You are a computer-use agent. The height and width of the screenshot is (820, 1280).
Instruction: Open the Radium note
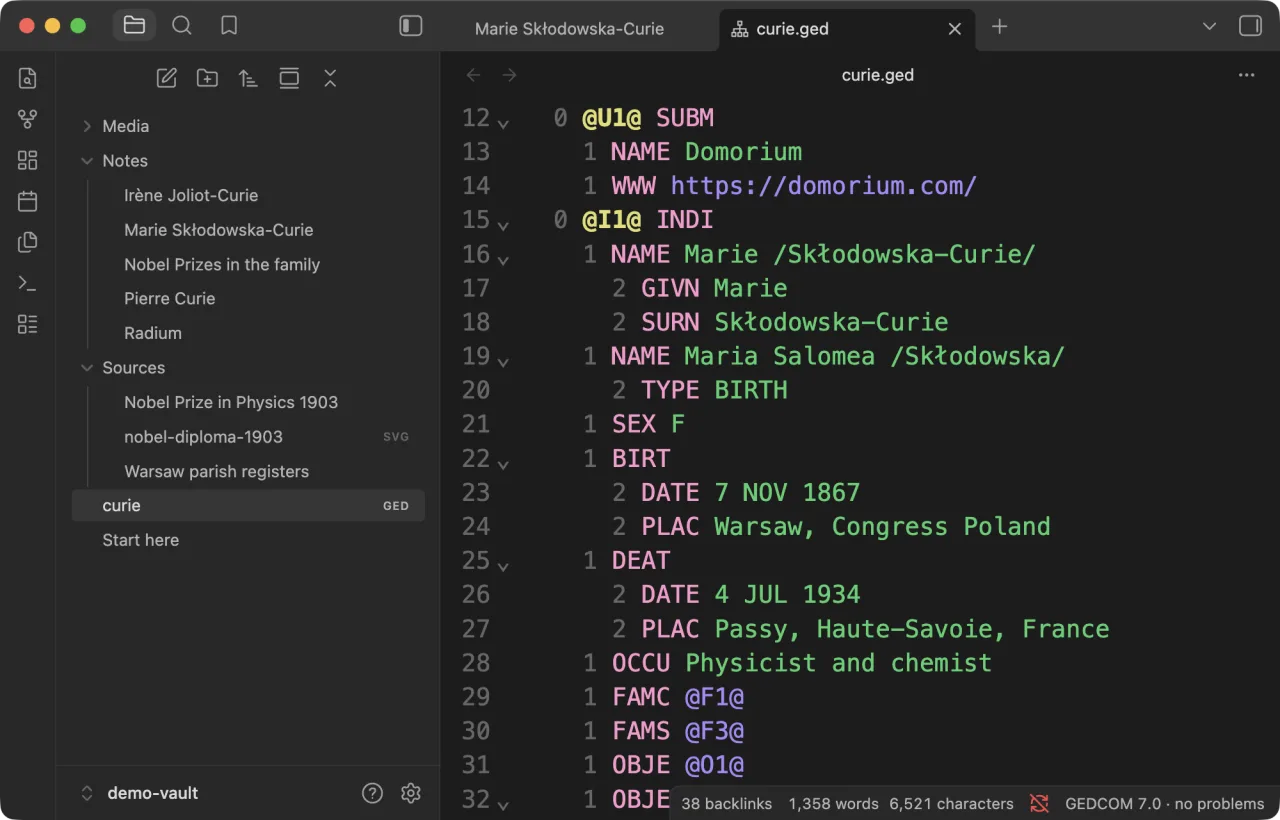(153, 333)
